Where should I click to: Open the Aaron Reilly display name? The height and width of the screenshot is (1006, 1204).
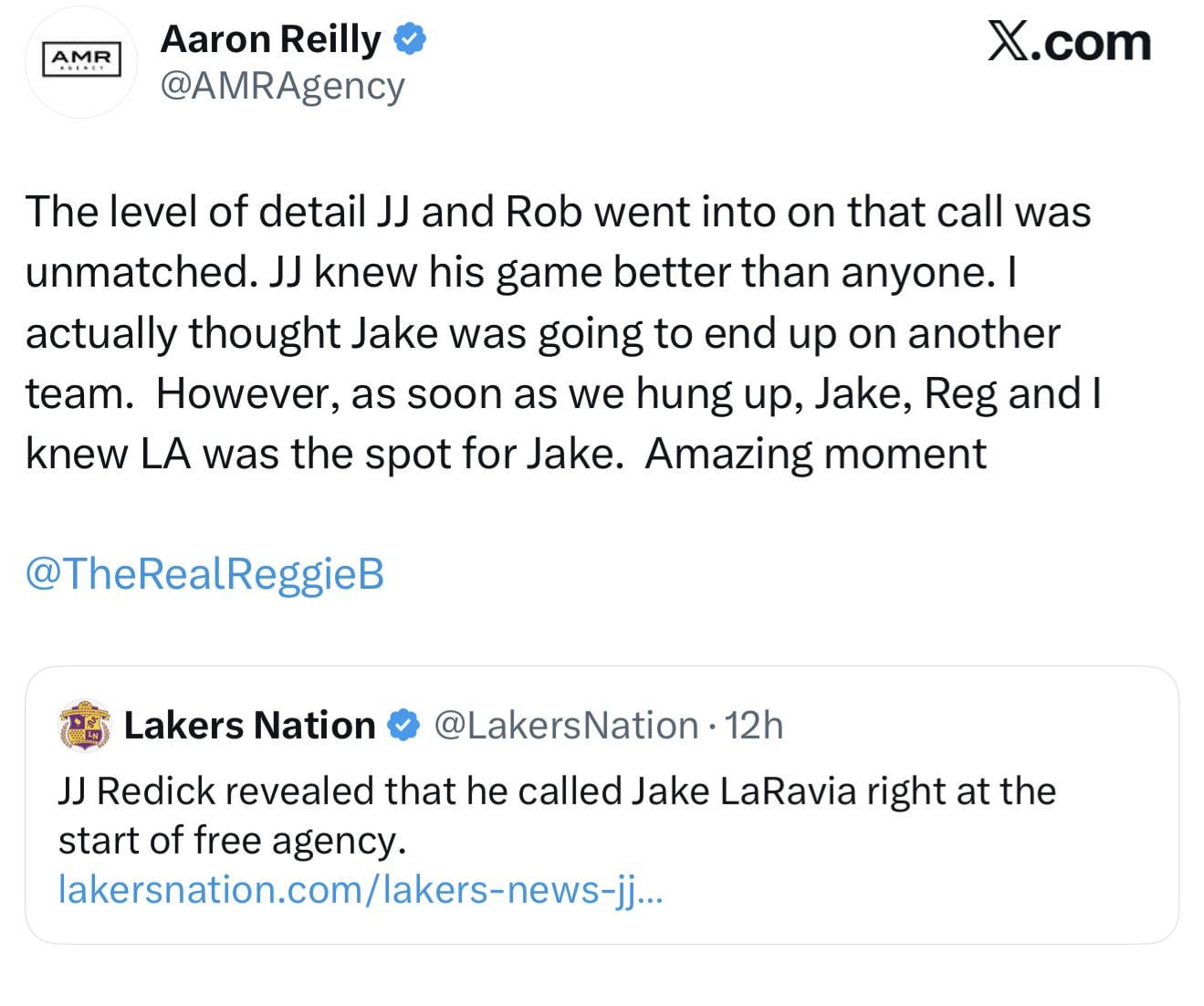(x=270, y=38)
